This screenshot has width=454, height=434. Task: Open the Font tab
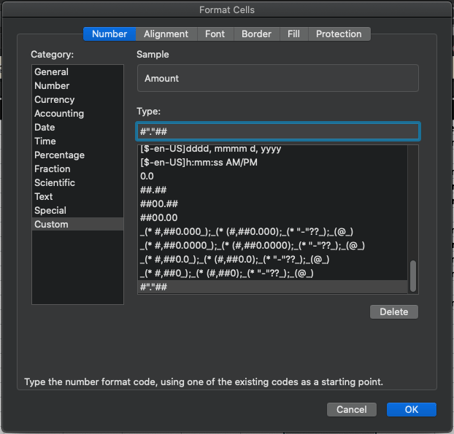click(x=215, y=34)
